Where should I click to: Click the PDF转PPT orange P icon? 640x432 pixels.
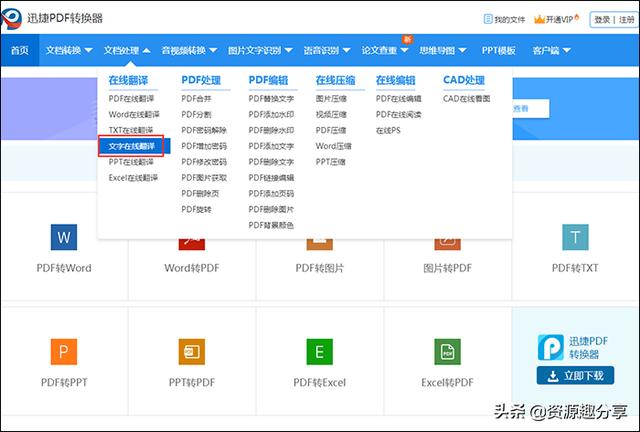coord(64,352)
